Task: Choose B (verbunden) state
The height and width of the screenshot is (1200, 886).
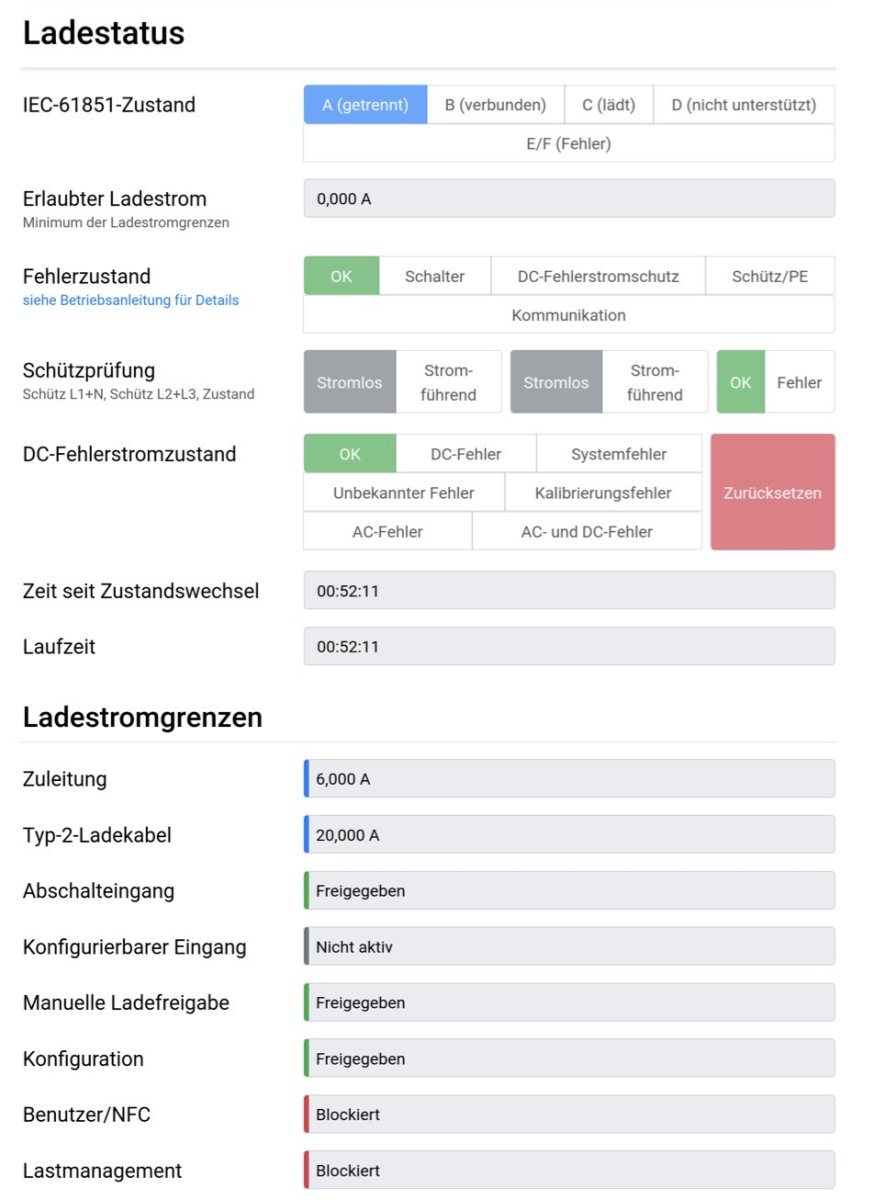Action: click(495, 105)
